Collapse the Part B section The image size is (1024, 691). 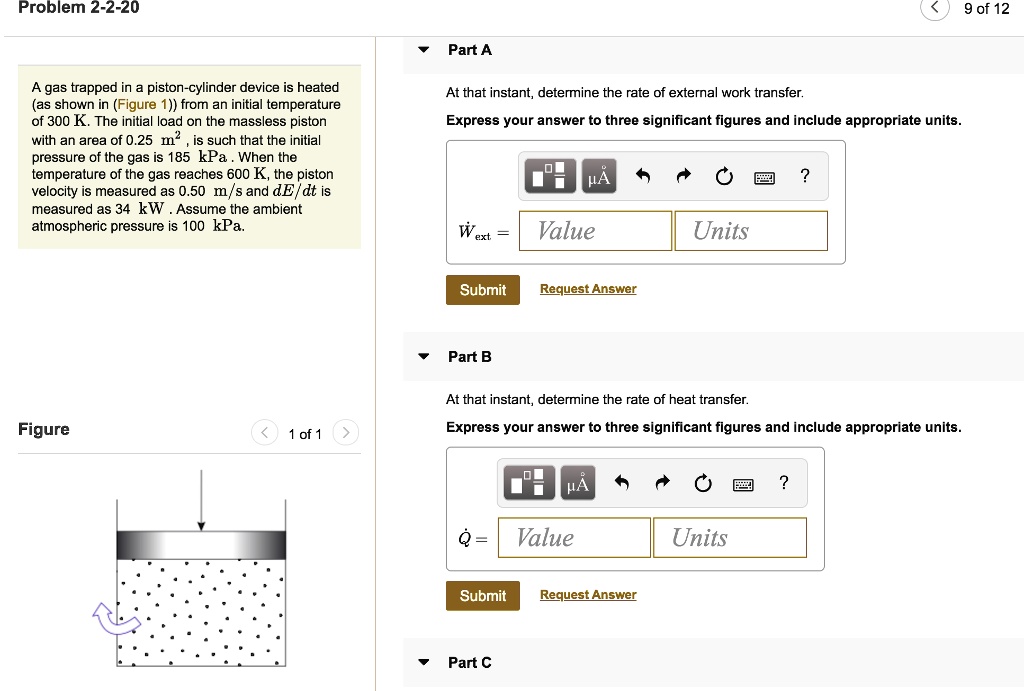[x=423, y=356]
